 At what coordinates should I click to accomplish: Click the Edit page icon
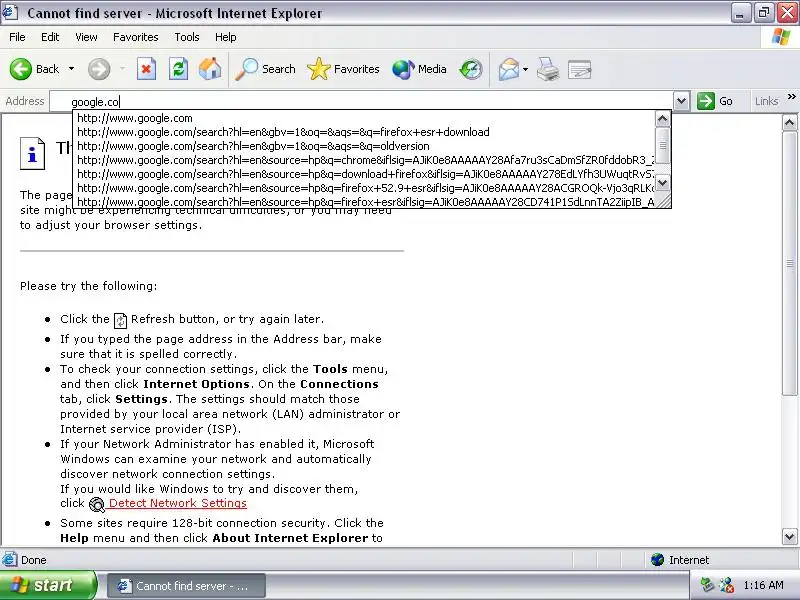(580, 69)
